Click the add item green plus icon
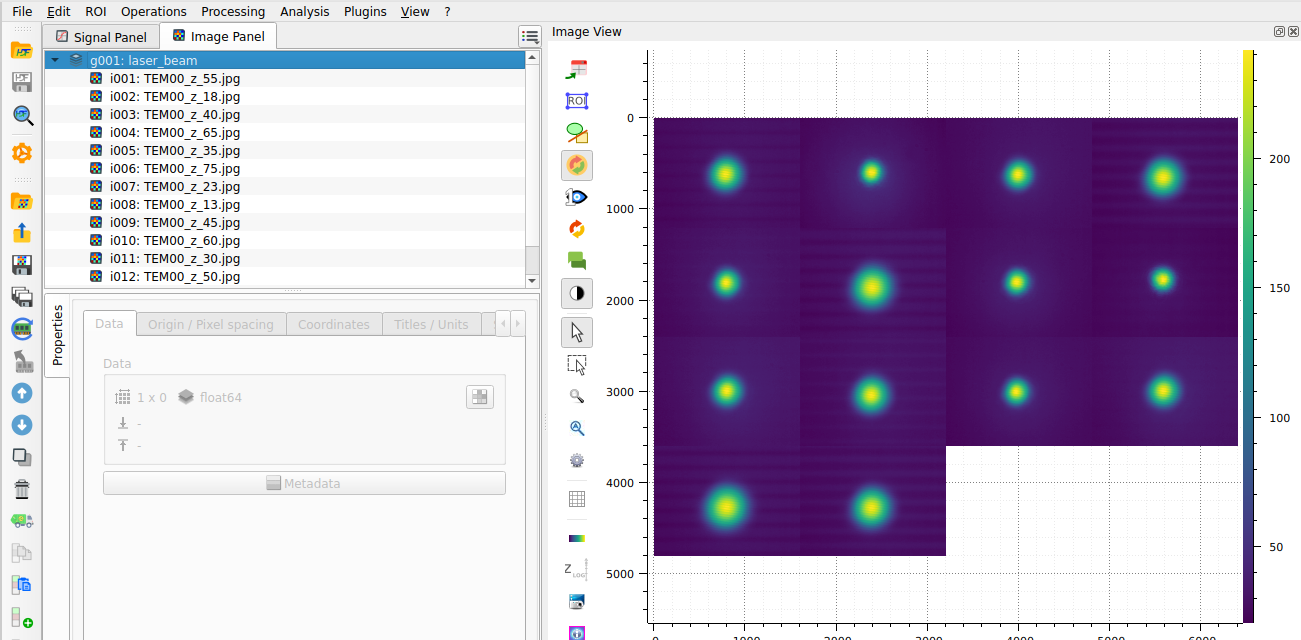The image size is (1301, 640). [22, 618]
